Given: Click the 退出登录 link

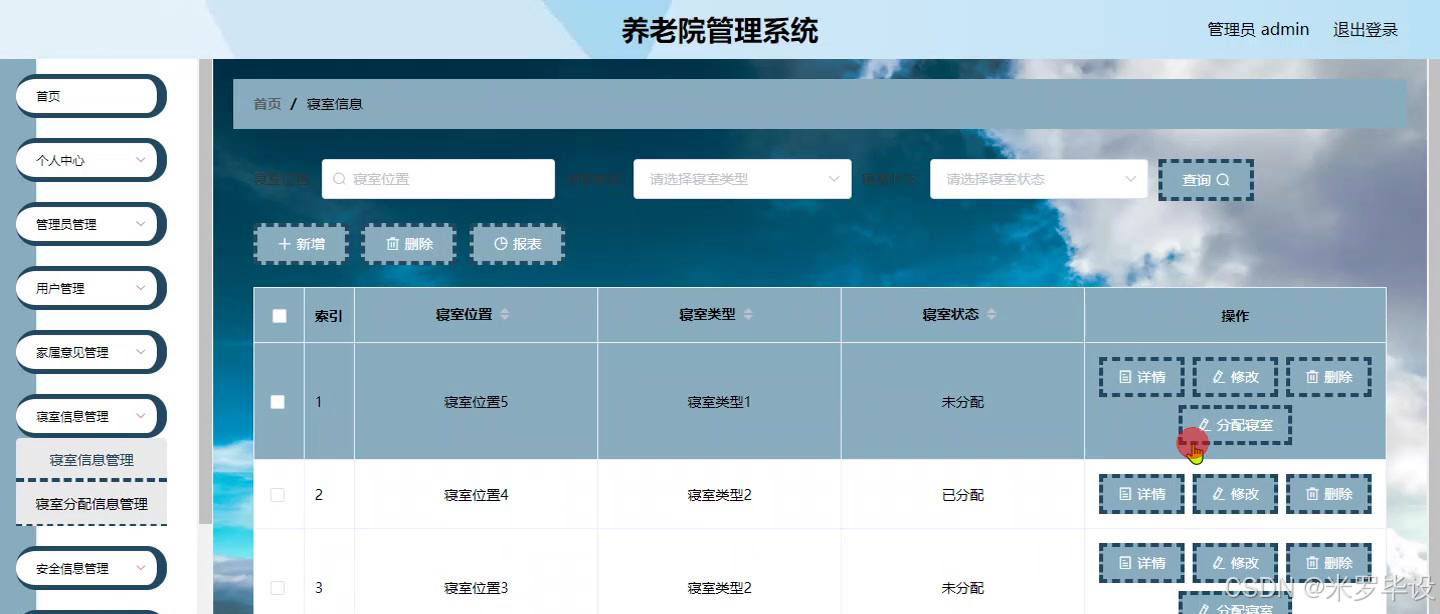Looking at the screenshot, I should click(x=1364, y=29).
